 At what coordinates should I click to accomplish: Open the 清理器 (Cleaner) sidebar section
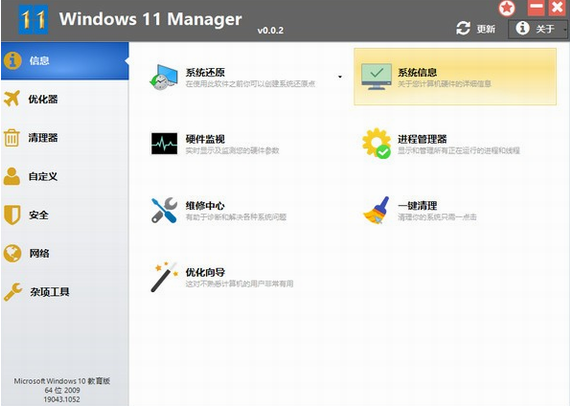[65, 138]
